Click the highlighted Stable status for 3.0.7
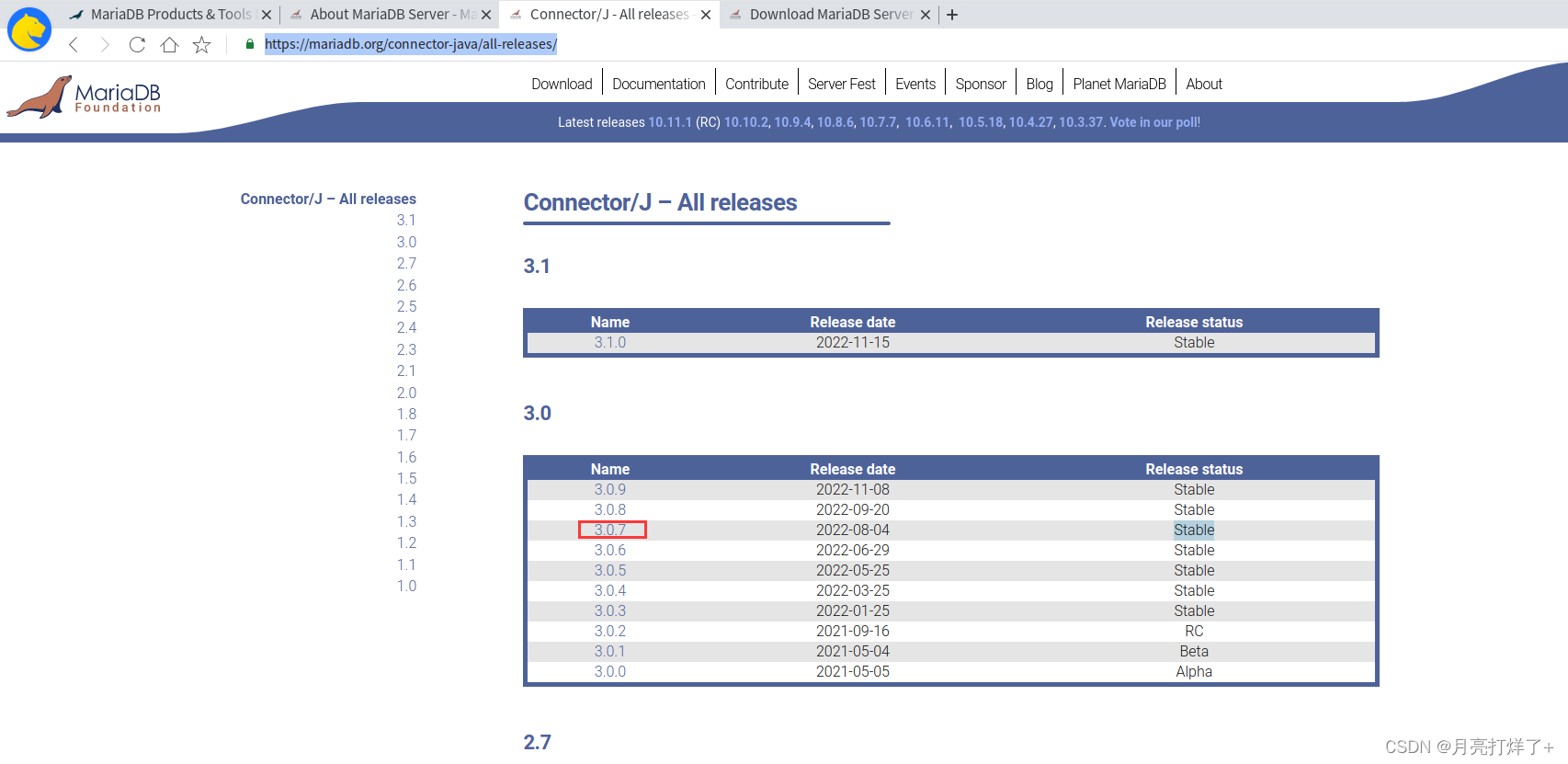 [x=1194, y=530]
